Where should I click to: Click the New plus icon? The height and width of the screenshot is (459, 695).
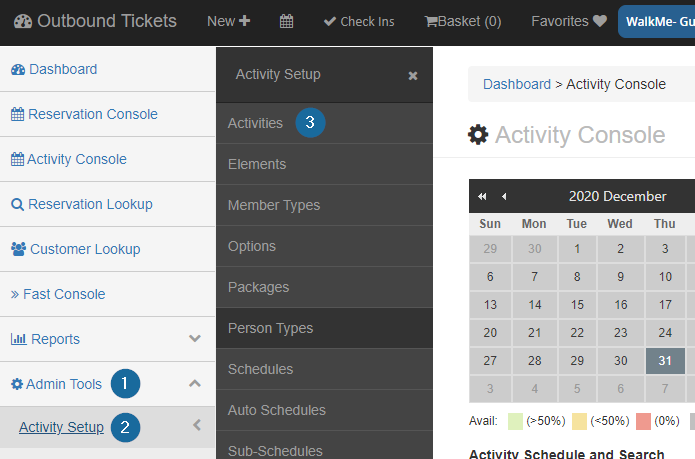pyautogui.click(x=244, y=21)
